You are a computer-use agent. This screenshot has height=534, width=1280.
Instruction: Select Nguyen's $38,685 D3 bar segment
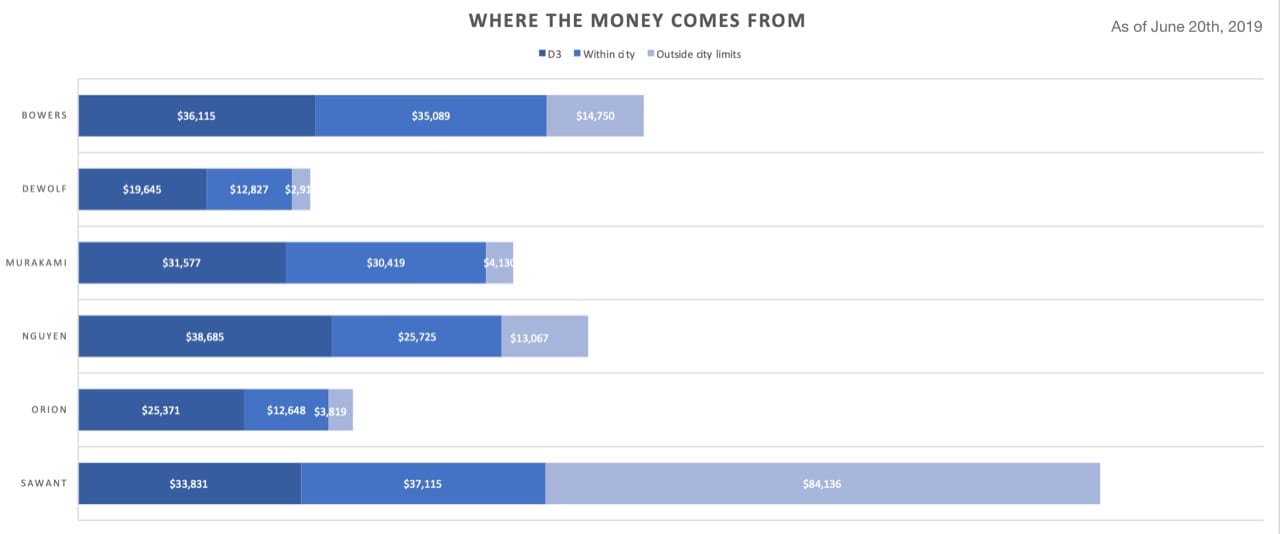[205, 336]
